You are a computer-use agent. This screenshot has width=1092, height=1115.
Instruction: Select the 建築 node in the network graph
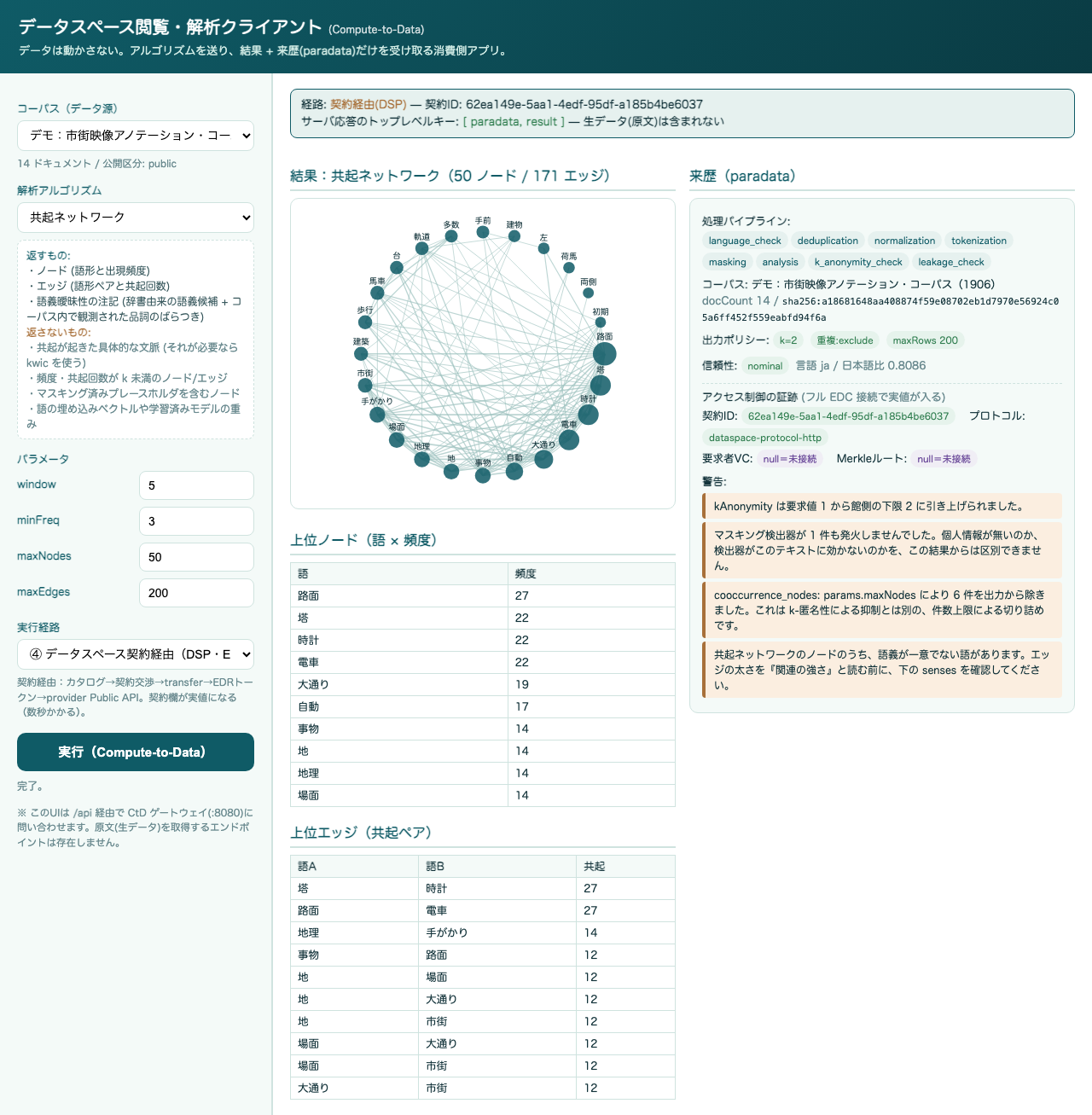click(361, 354)
